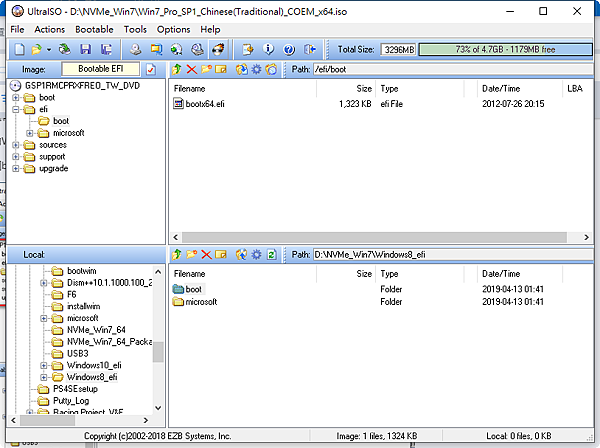Delete with red X in Local toolbar

[x=206, y=254]
